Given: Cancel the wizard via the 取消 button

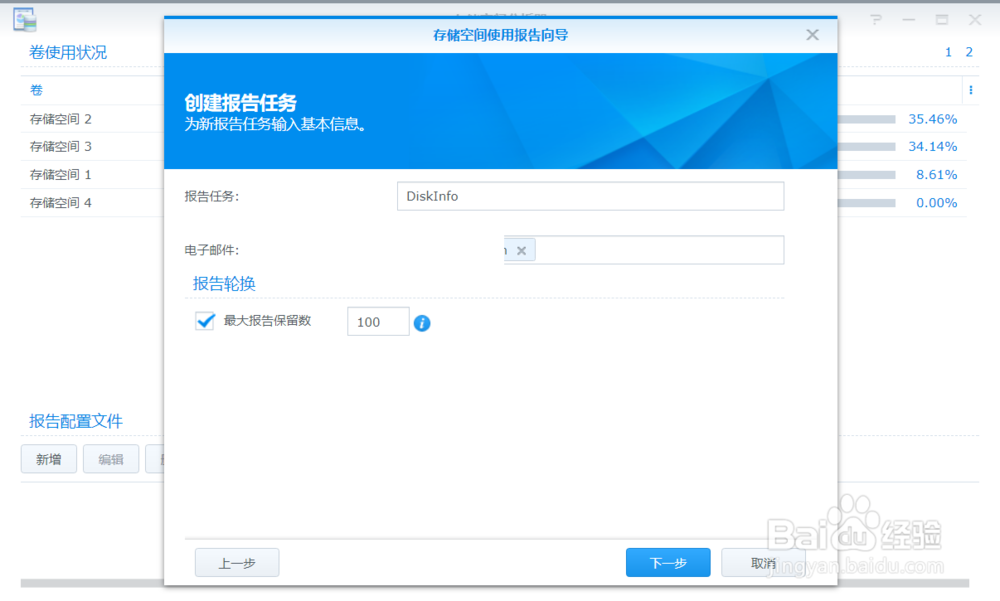Looking at the screenshot, I should (762, 562).
